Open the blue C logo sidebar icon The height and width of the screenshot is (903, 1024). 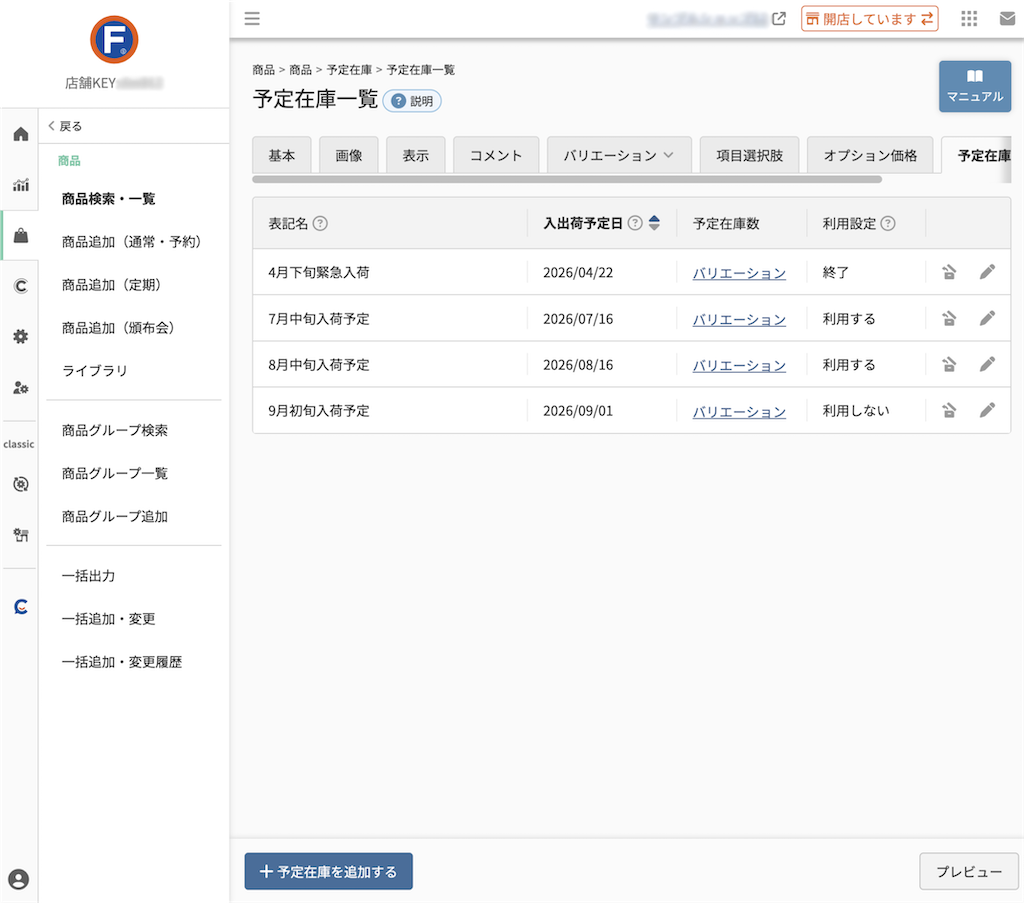[x=21, y=607]
